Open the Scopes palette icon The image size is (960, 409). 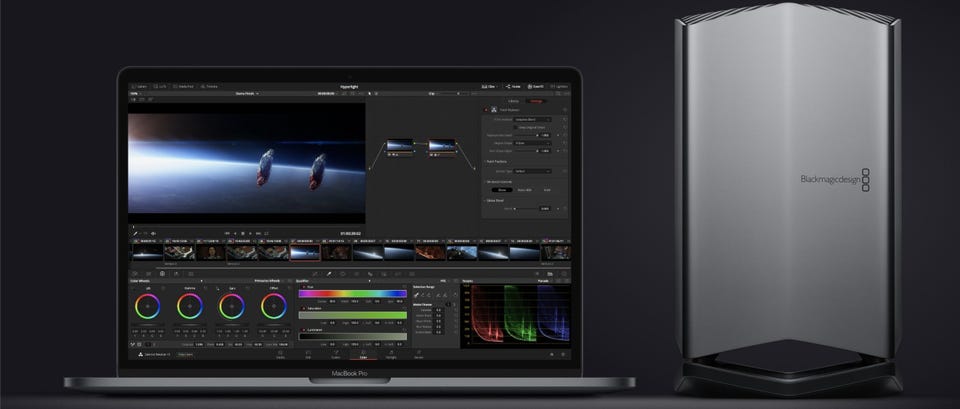550,274
